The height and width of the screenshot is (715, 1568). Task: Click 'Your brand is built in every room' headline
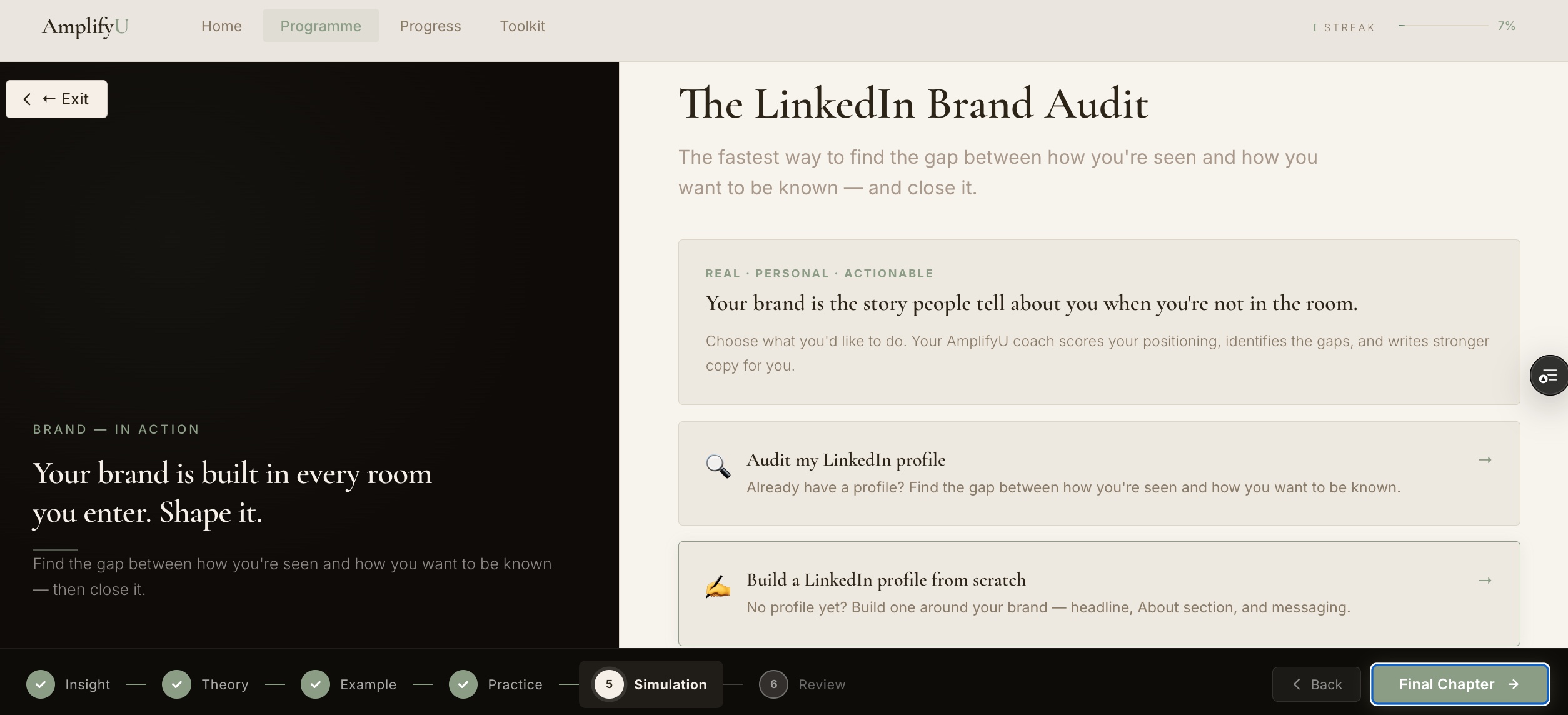pos(232,492)
